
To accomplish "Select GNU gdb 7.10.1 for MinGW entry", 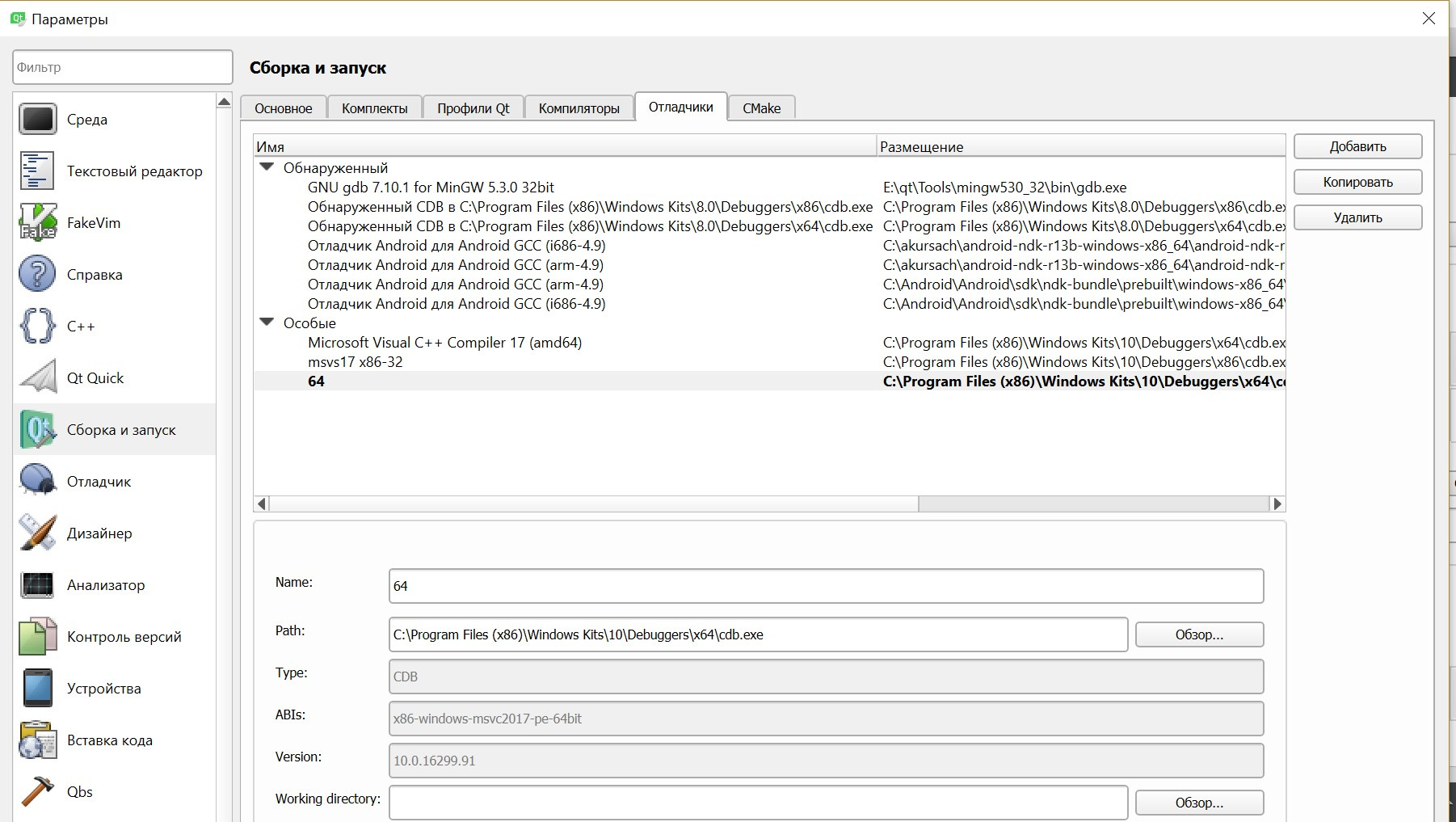I will point(431,187).
